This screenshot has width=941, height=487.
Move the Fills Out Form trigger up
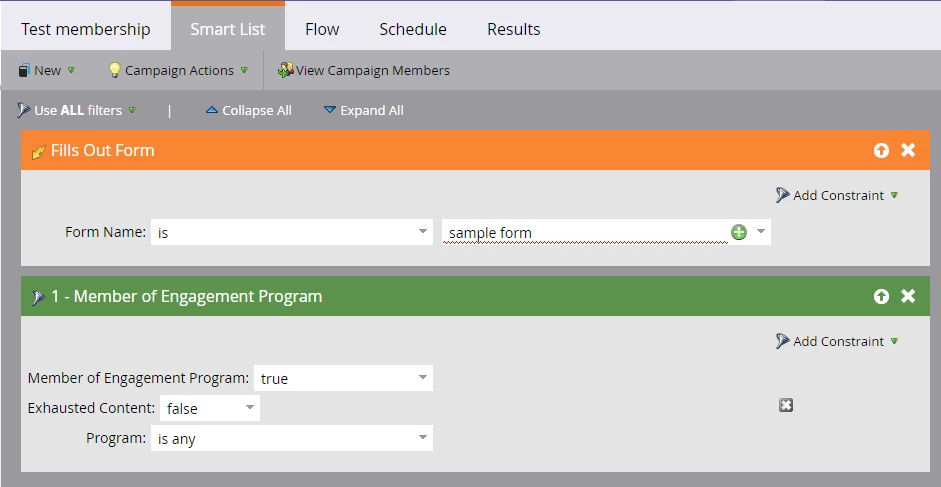(x=881, y=150)
